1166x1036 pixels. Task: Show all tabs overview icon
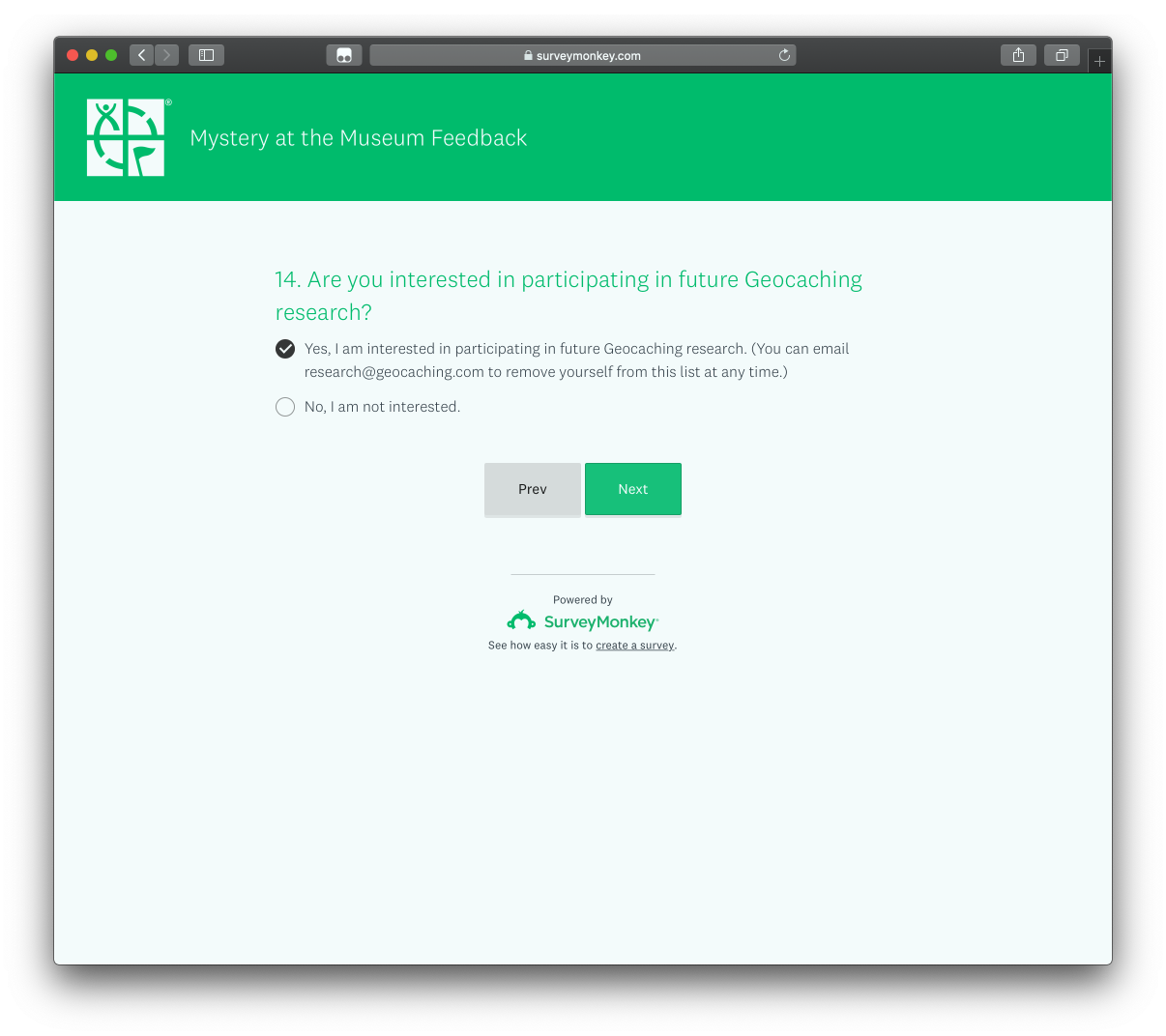1062,55
